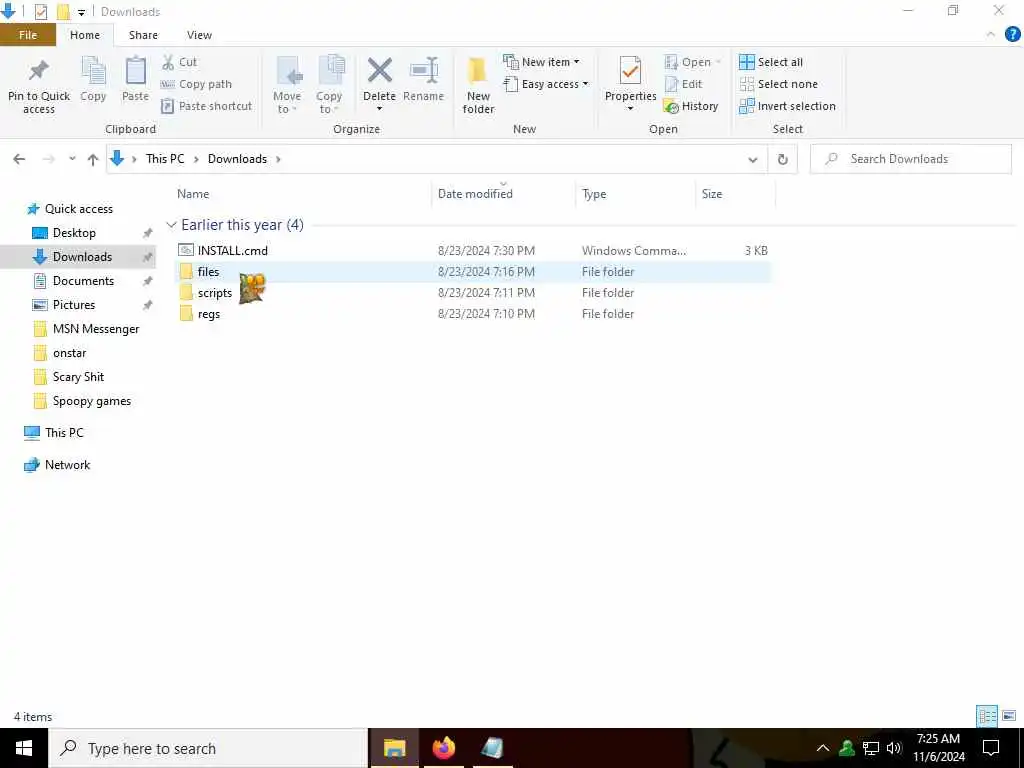Click the Properties checkmark icon
Viewport: 1024px width, 768px height.
(630, 71)
